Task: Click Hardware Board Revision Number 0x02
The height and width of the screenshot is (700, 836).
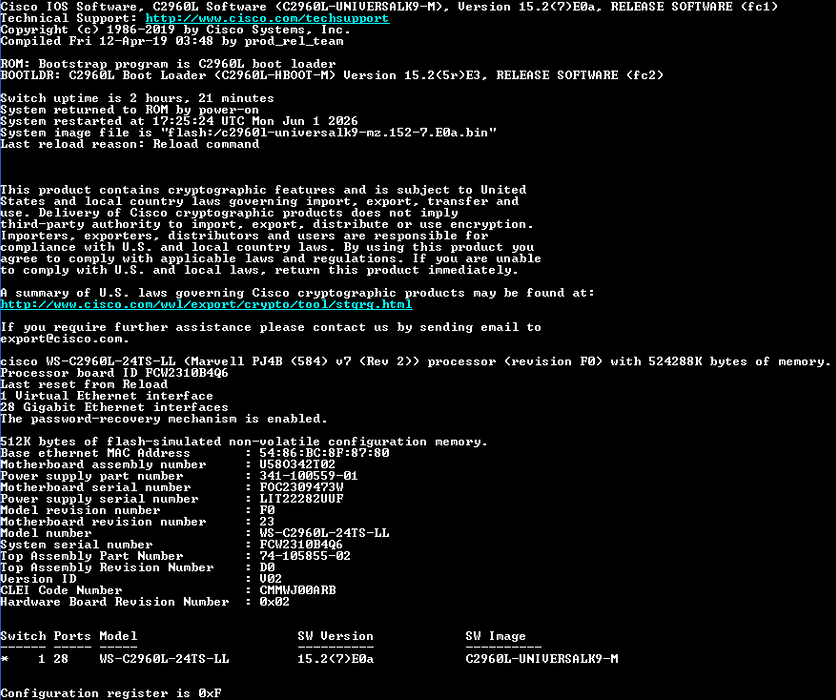Action: (x=275, y=602)
